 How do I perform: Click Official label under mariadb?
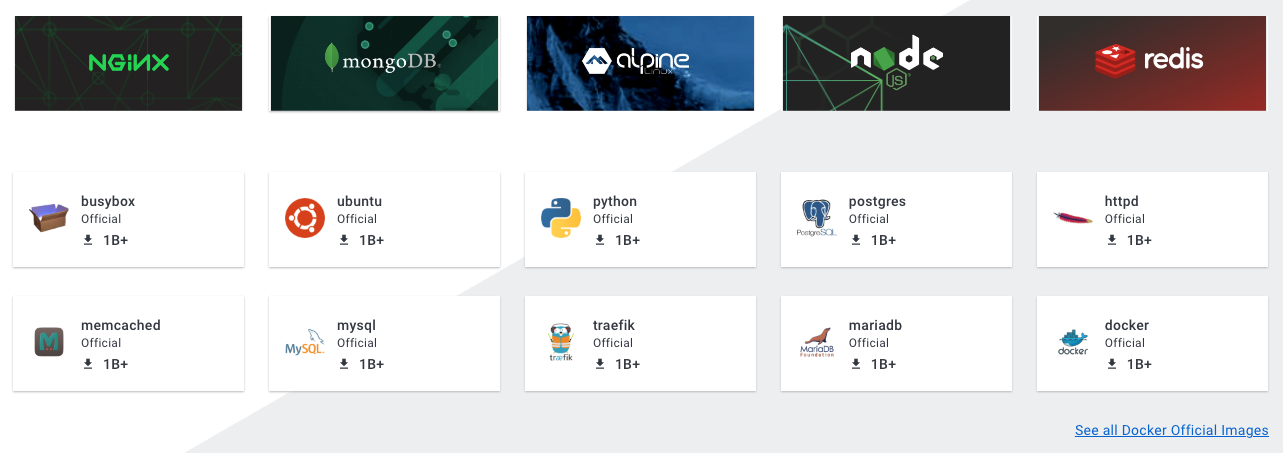tap(869, 343)
